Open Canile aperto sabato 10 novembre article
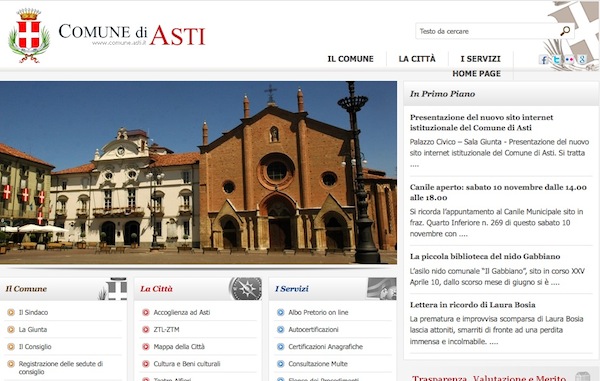Image resolution: width=600 pixels, height=381 pixels. coord(498,192)
